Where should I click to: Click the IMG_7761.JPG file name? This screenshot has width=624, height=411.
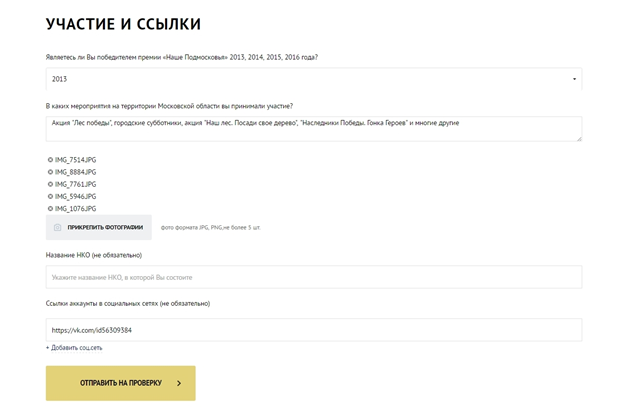tap(76, 184)
